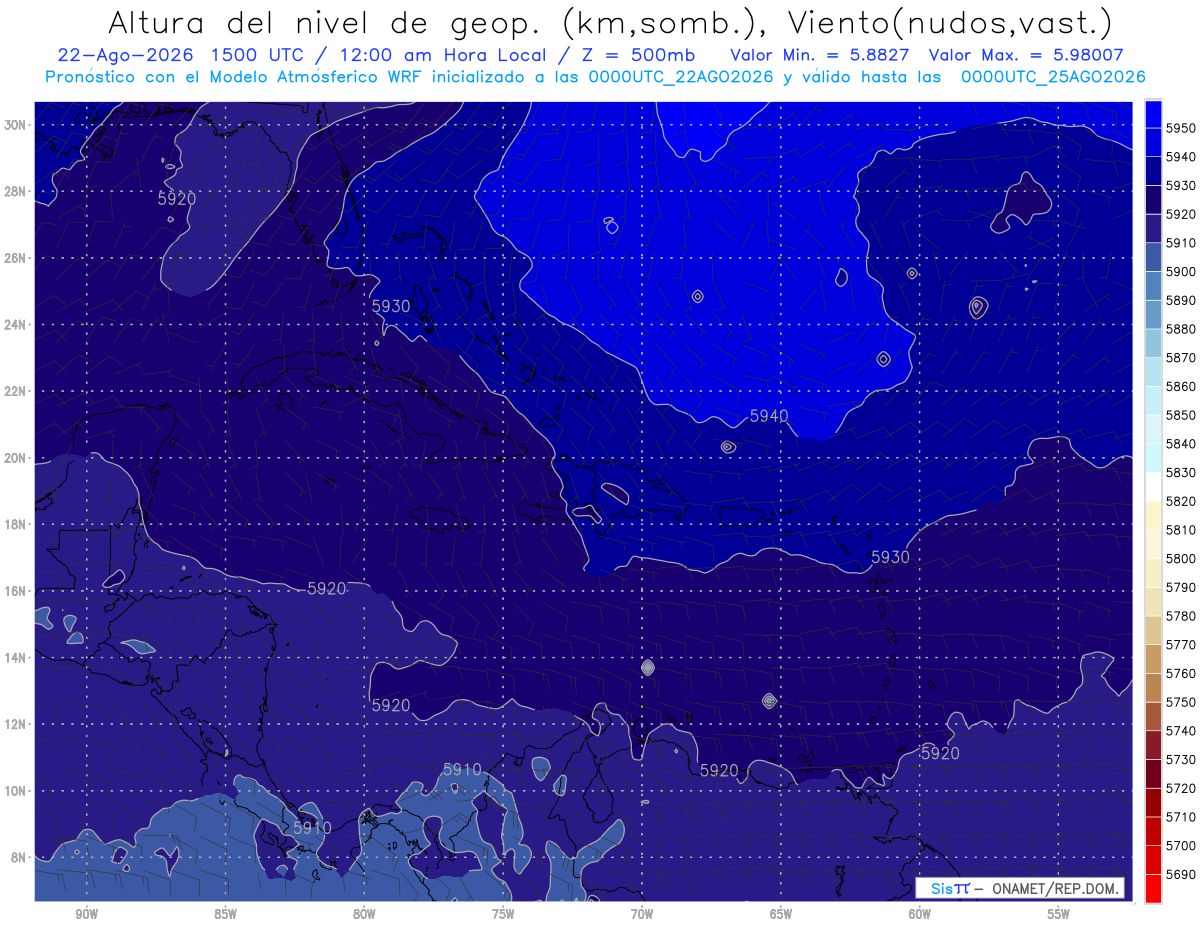Select the 'Valor Min. = 5.8827' text
The image size is (1200, 927).
822,56
